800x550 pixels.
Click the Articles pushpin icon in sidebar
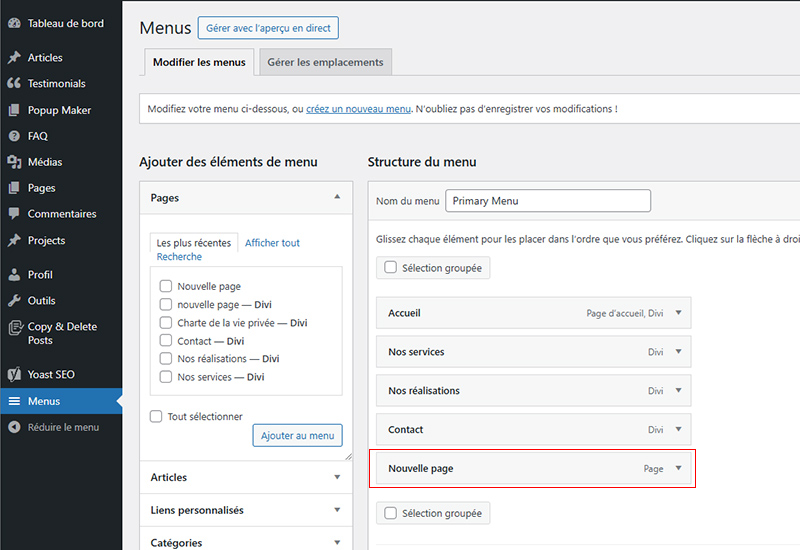[x=14, y=58]
